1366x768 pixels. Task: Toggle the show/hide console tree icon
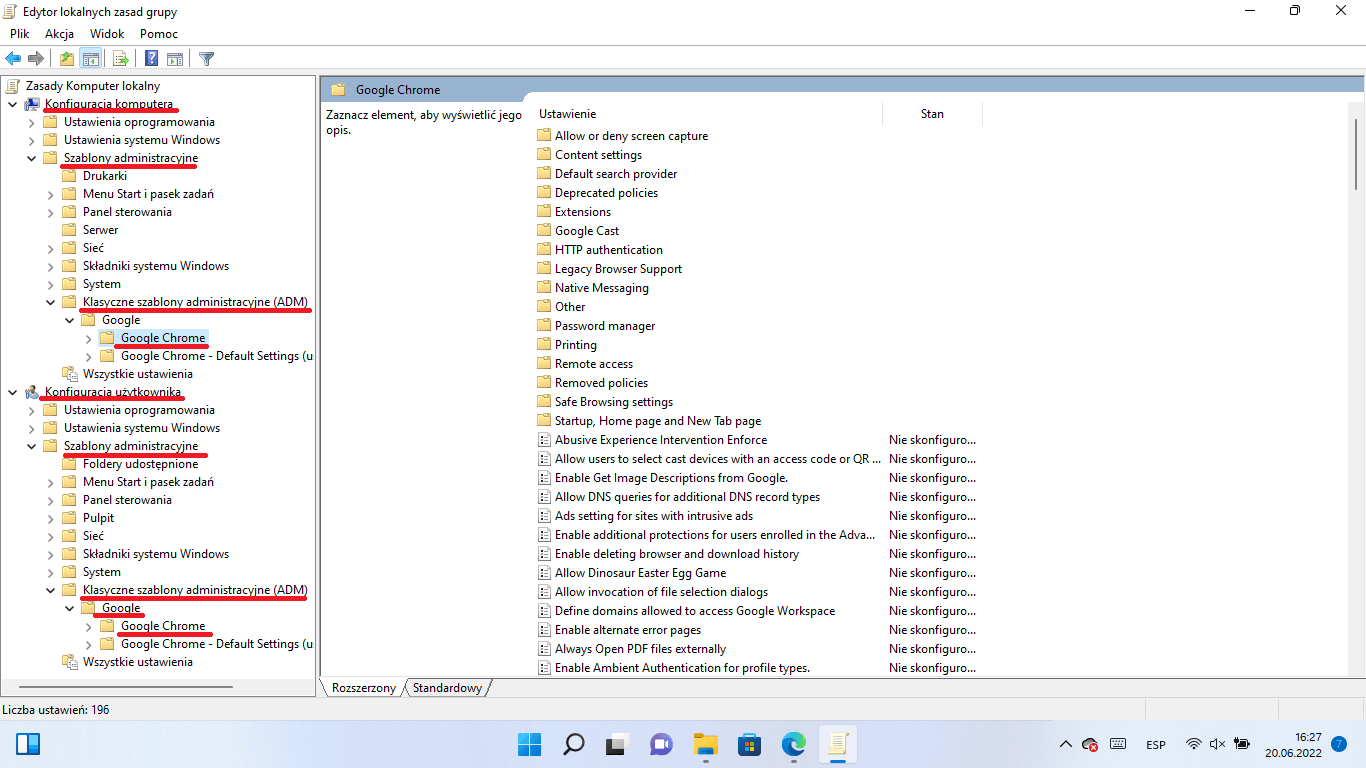(x=91, y=58)
